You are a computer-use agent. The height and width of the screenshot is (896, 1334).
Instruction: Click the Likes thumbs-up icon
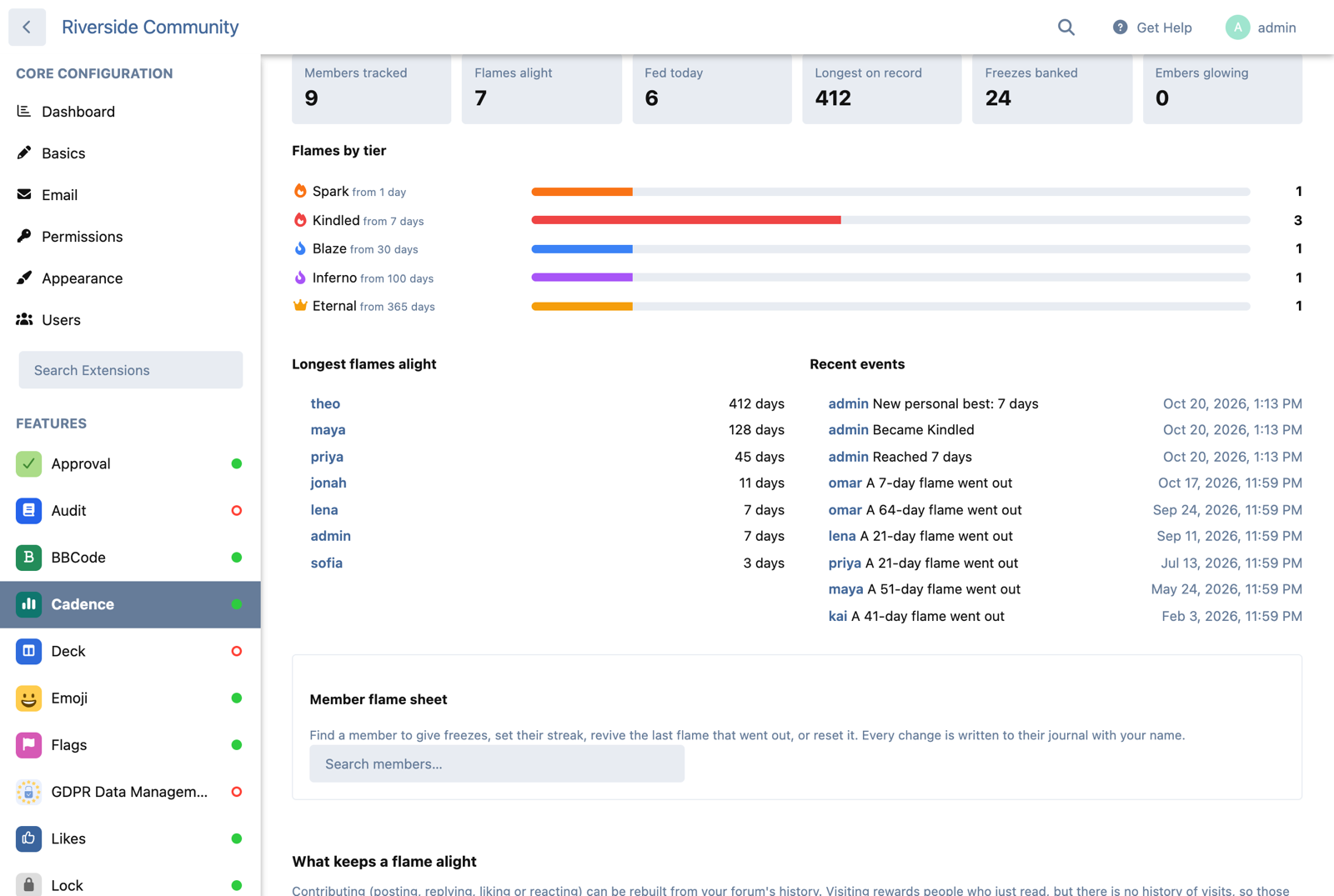28,838
